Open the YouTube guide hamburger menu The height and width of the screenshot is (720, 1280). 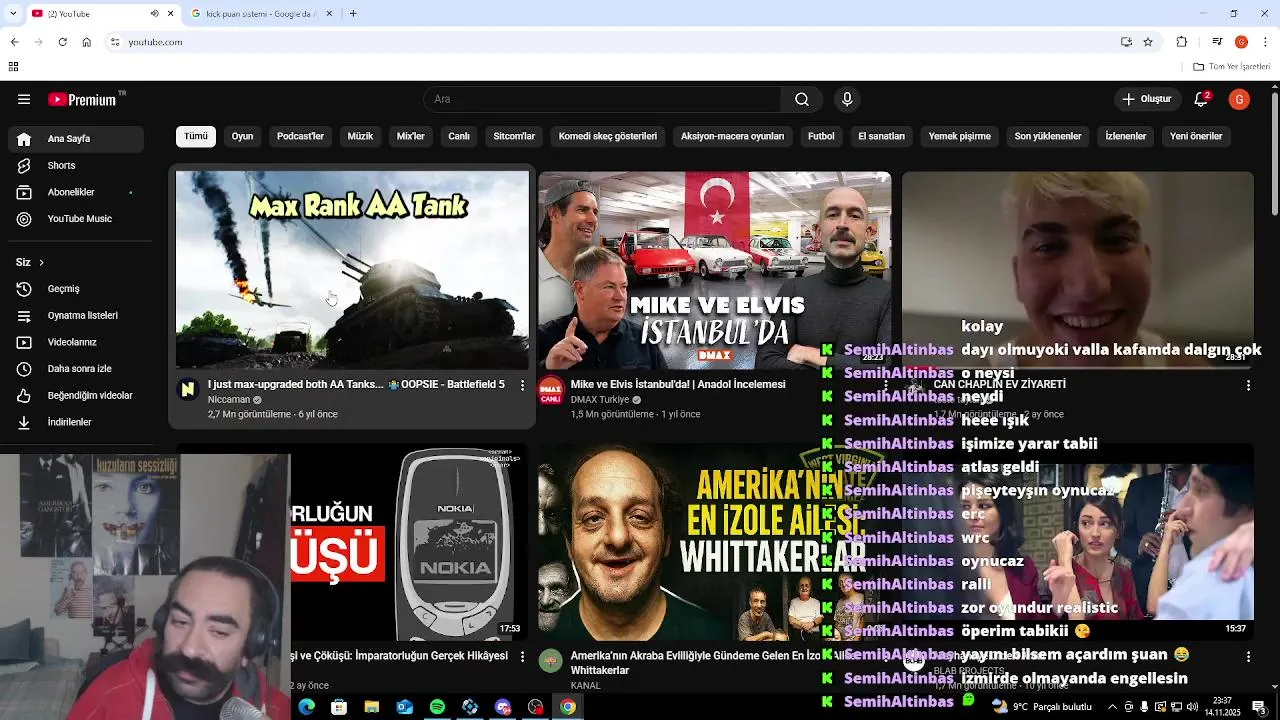[x=24, y=99]
